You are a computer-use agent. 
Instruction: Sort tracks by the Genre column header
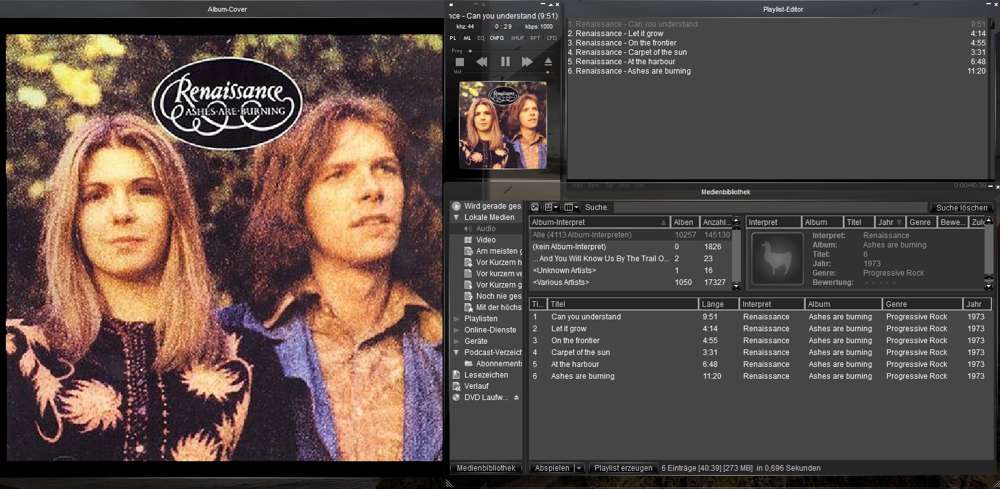pos(920,304)
